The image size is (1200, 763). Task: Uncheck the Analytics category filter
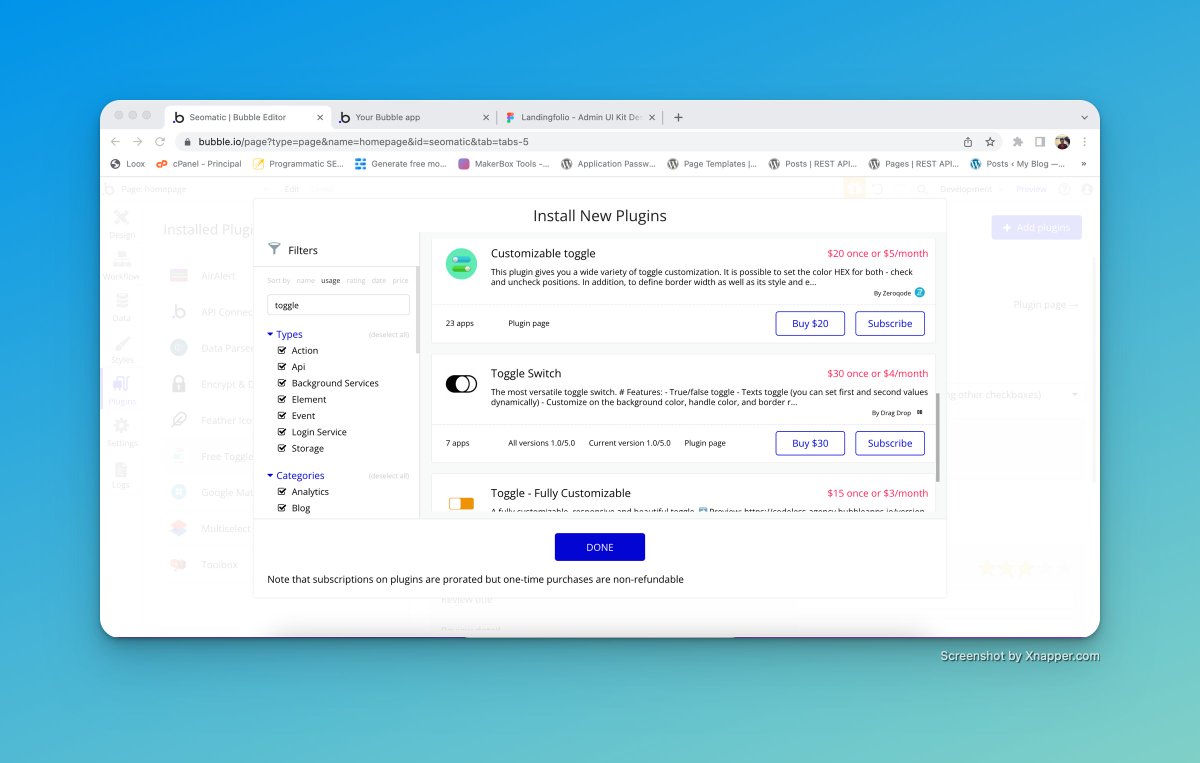tap(282, 492)
